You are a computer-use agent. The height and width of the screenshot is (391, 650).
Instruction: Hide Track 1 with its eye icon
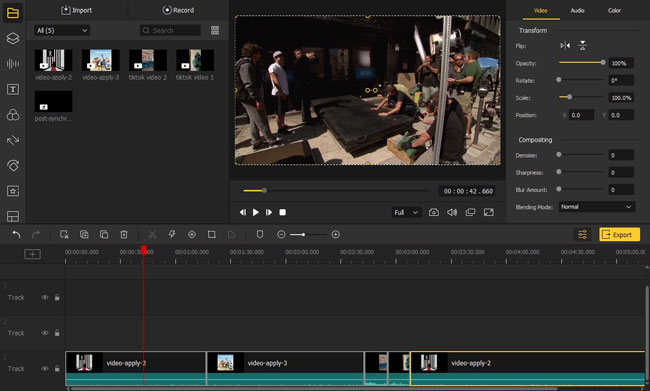45,369
